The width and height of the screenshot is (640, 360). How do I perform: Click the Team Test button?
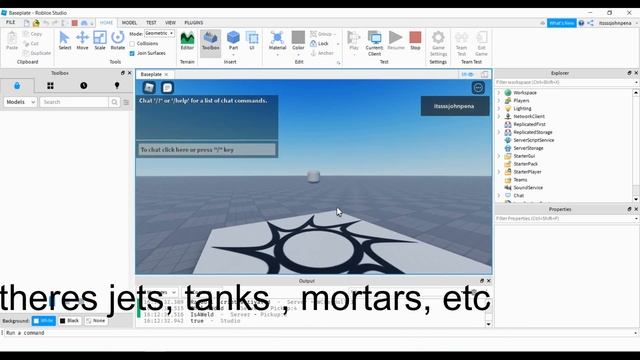[461, 42]
